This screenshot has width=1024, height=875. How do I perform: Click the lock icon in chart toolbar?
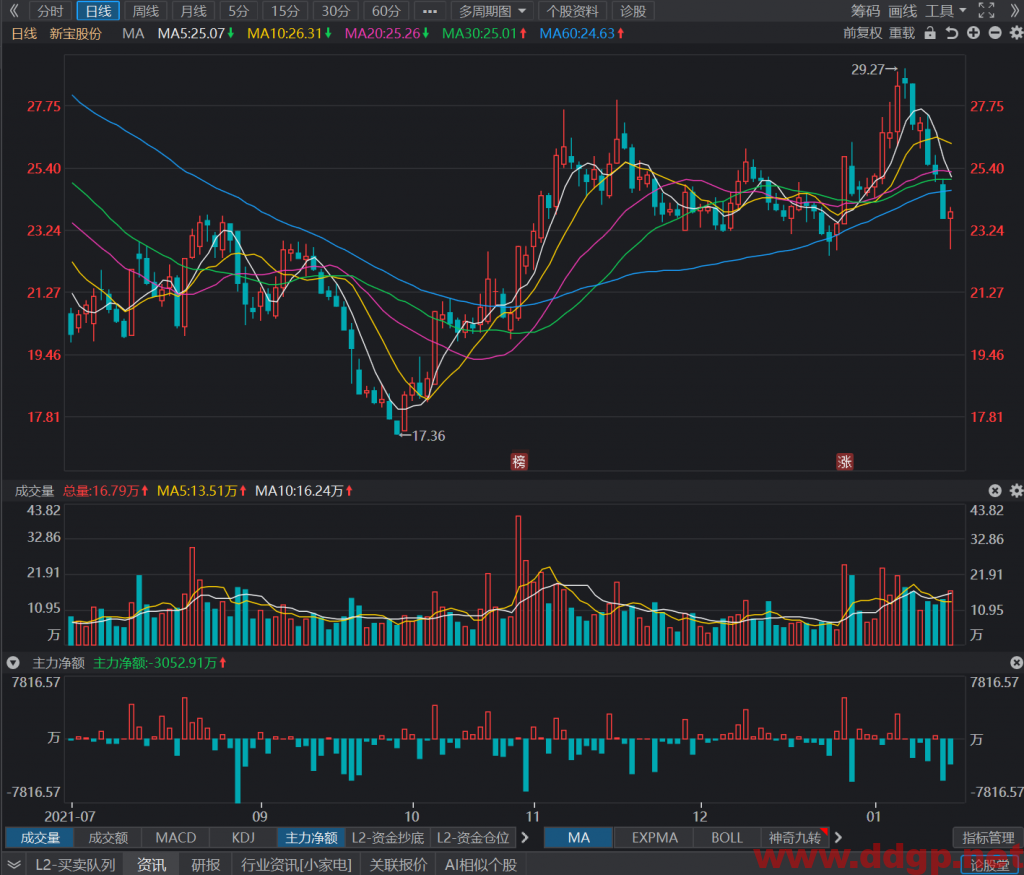coord(930,33)
